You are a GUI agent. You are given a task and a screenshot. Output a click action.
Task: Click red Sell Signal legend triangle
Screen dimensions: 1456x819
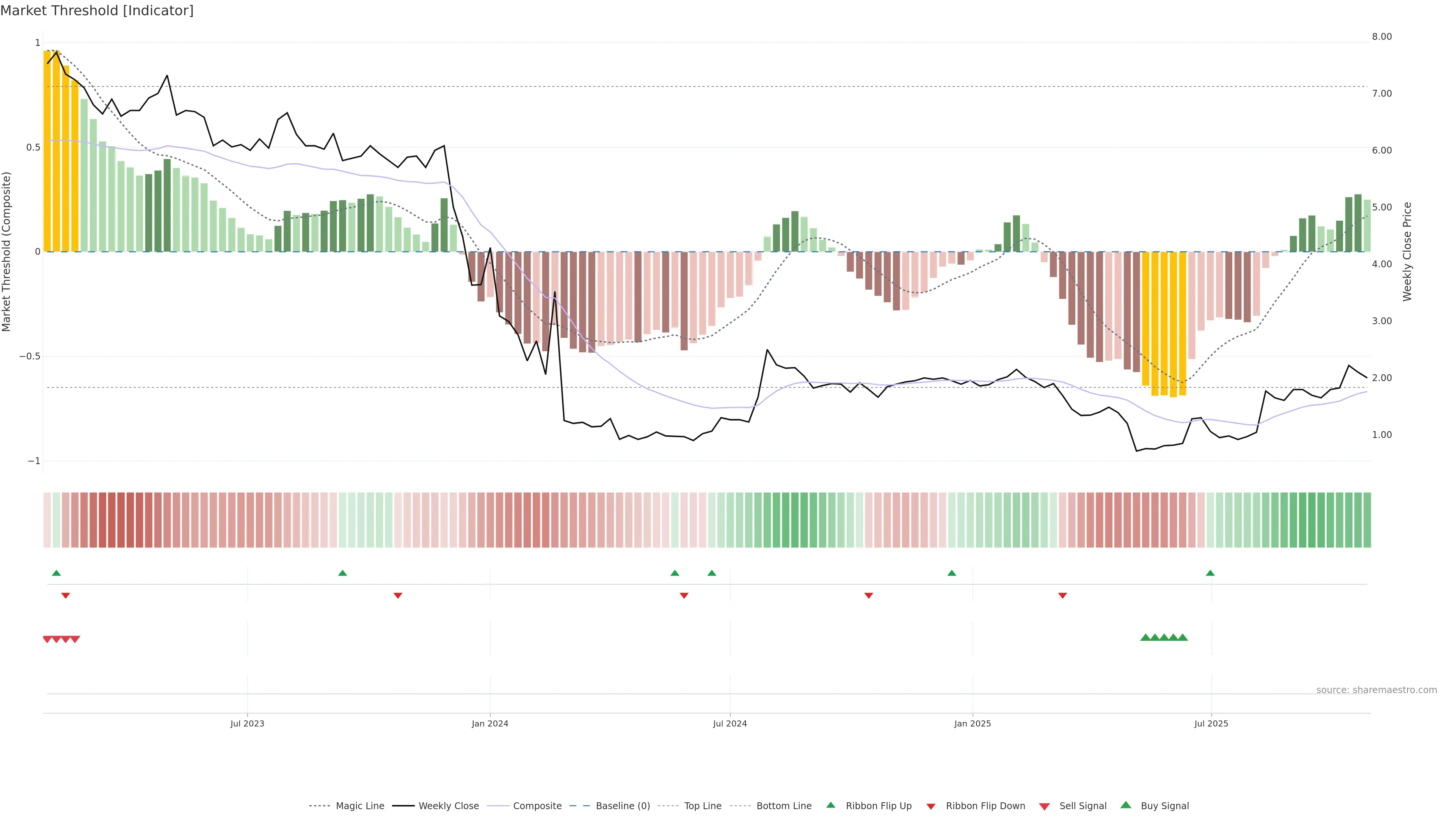(1045, 806)
